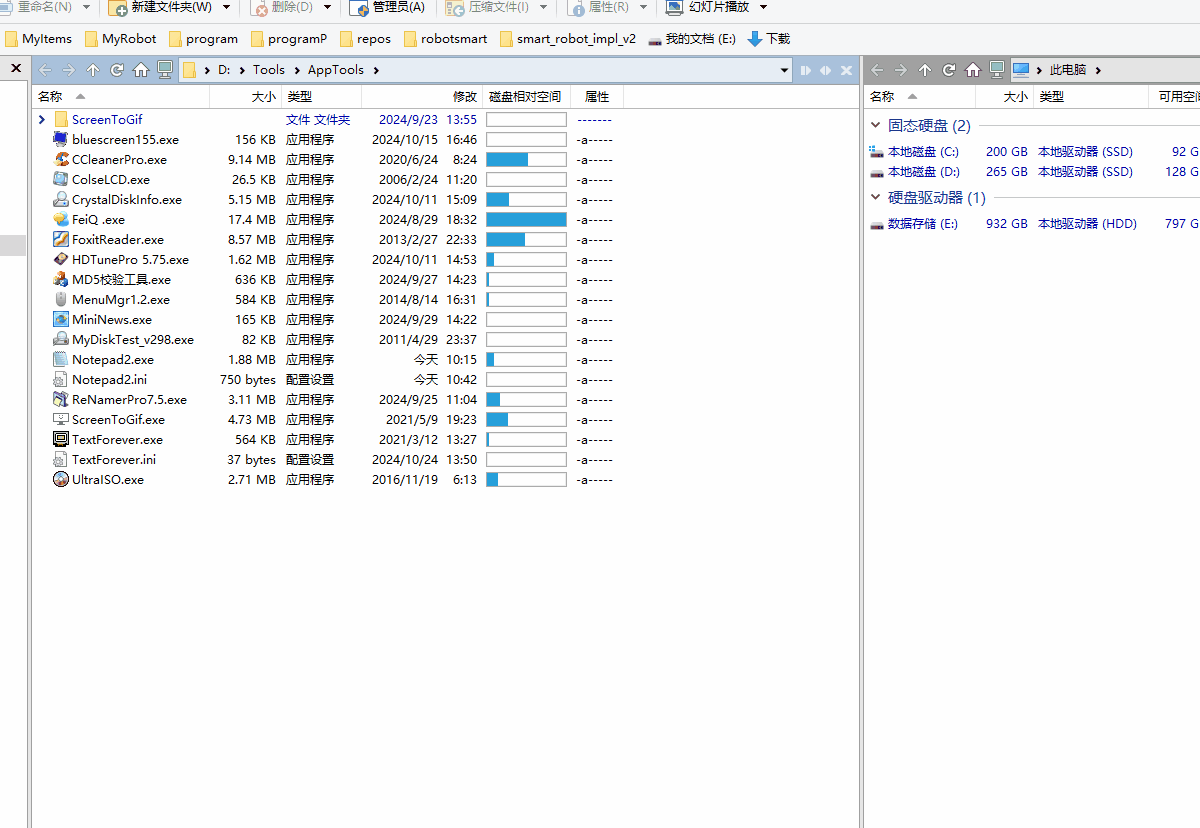Image resolution: width=1200 pixels, height=828 pixels.
Task: Click Home icon in right pane toolbar
Action: pos(973,70)
